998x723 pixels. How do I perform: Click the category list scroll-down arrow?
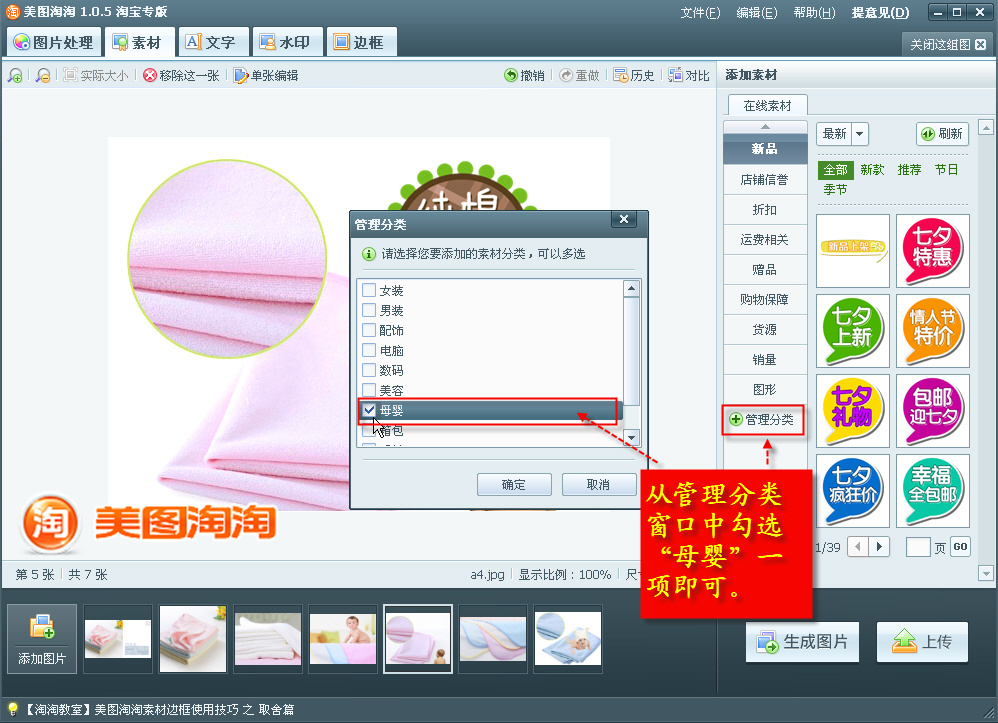631,438
